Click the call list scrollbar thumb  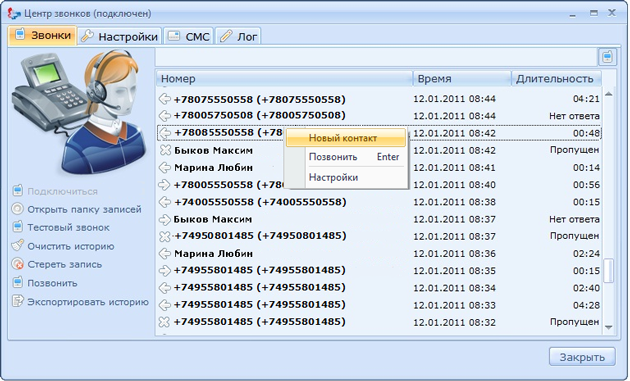[x=609, y=270]
